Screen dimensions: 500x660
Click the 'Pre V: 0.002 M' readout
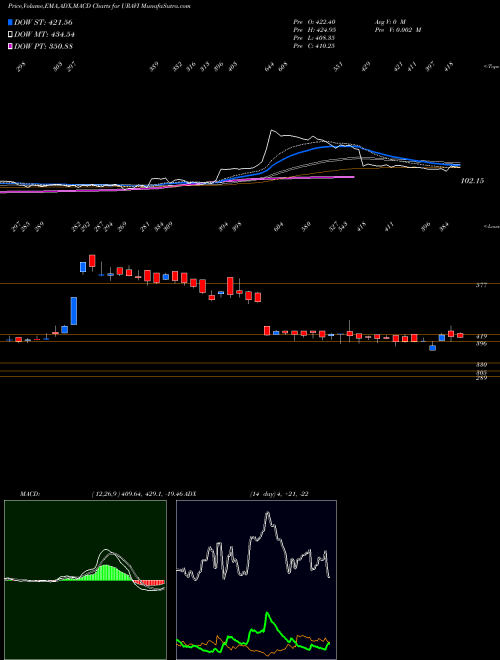[x=398, y=30]
